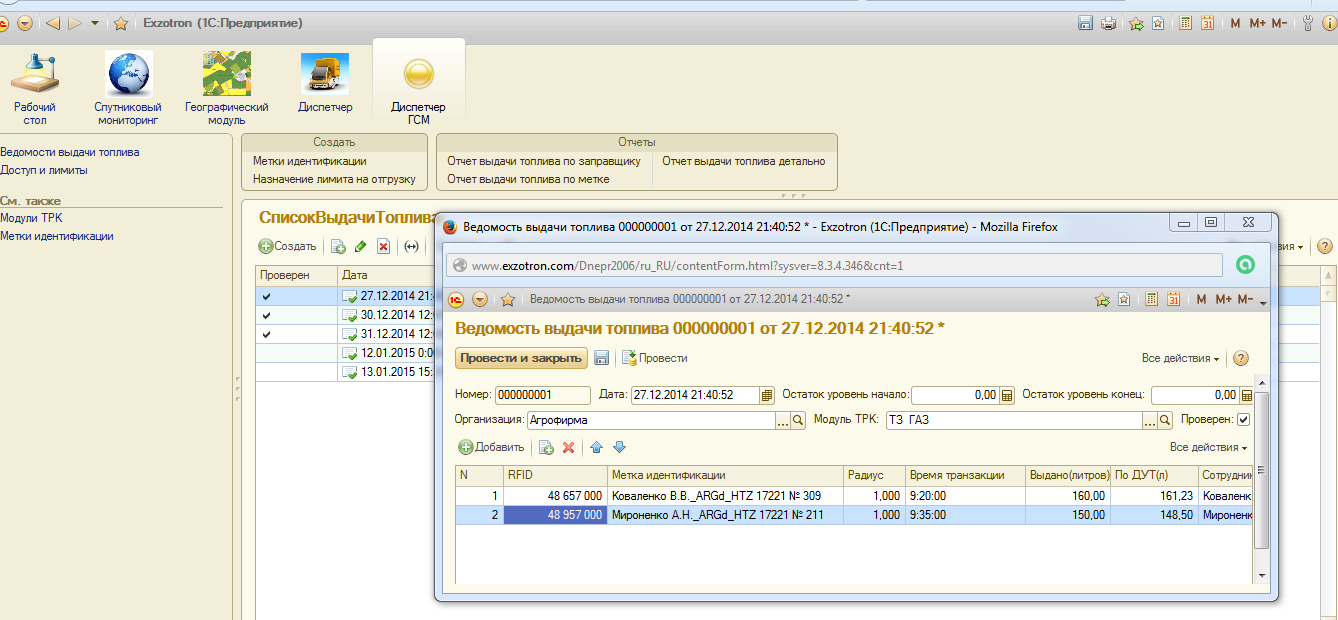Open the Спутниковый мониторинг section
The height and width of the screenshot is (620, 1338).
pyautogui.click(x=128, y=88)
